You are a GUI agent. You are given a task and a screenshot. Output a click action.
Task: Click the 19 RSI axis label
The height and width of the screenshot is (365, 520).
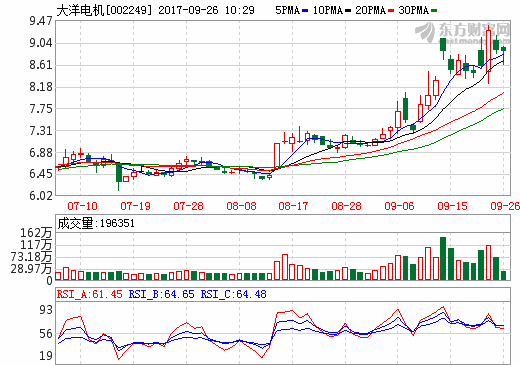[46, 356]
